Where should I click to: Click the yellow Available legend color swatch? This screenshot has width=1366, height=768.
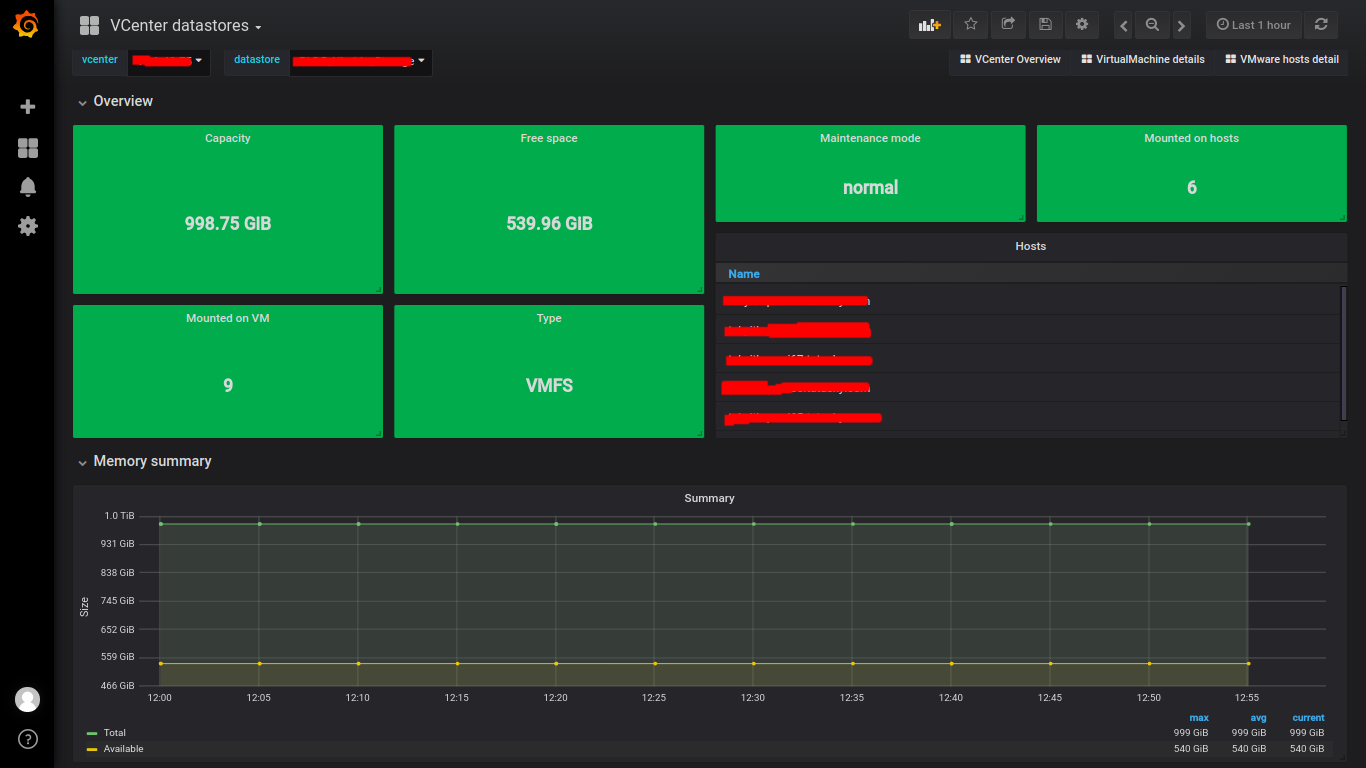tap(92, 749)
